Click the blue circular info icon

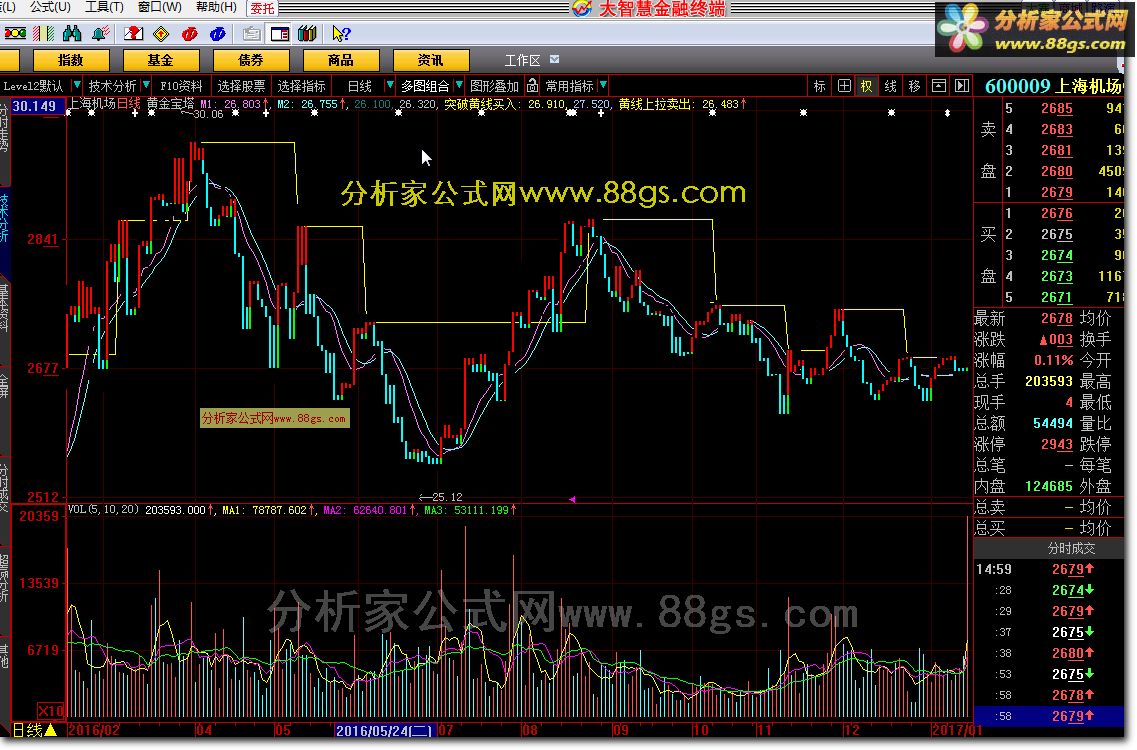(217, 33)
